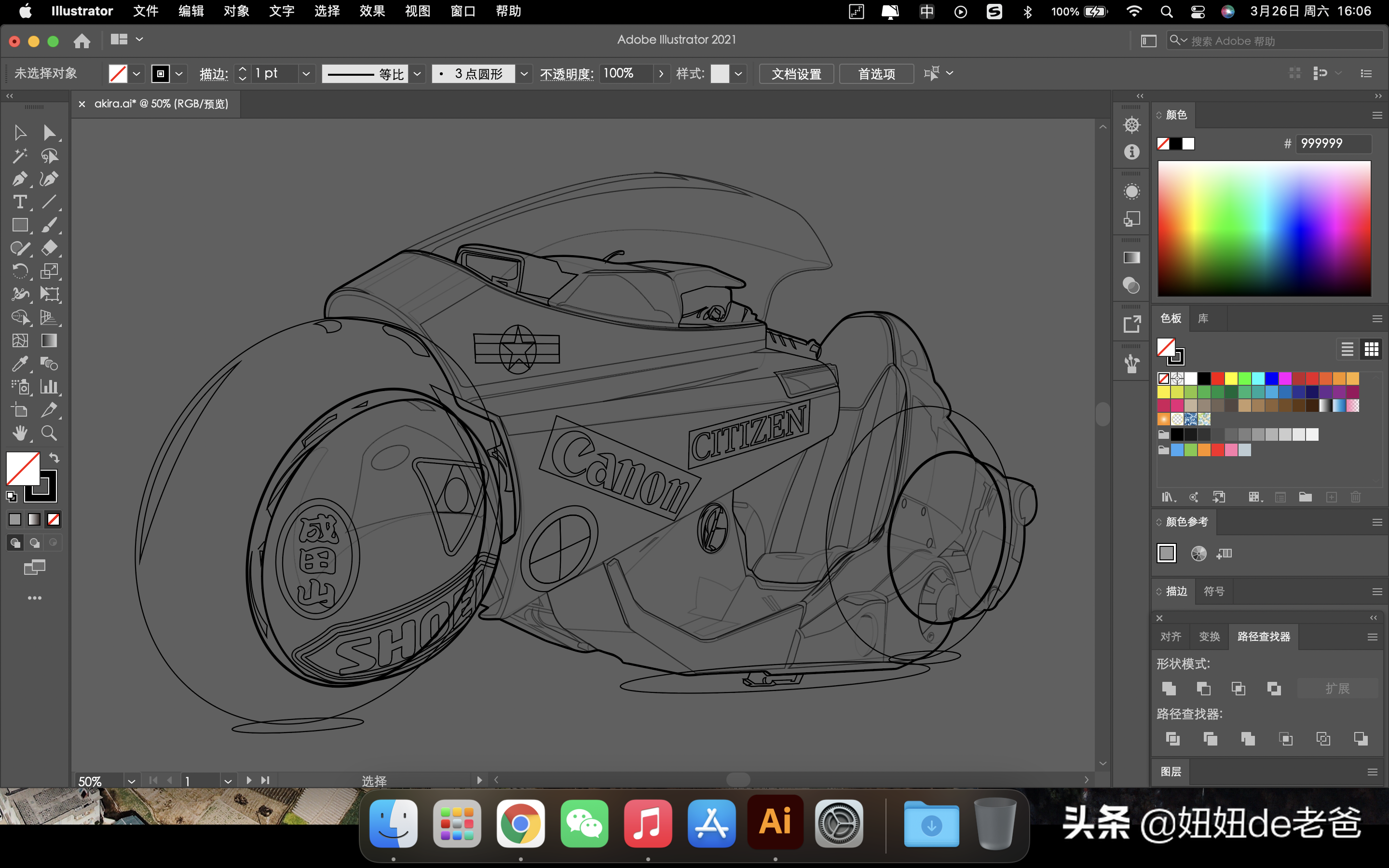Click the Minus Front shape mode icon

[1204, 688]
